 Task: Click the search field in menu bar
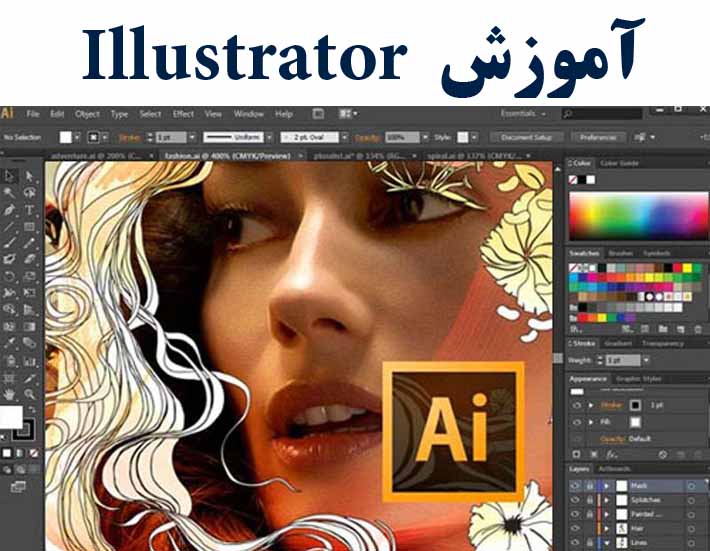tap(602, 114)
